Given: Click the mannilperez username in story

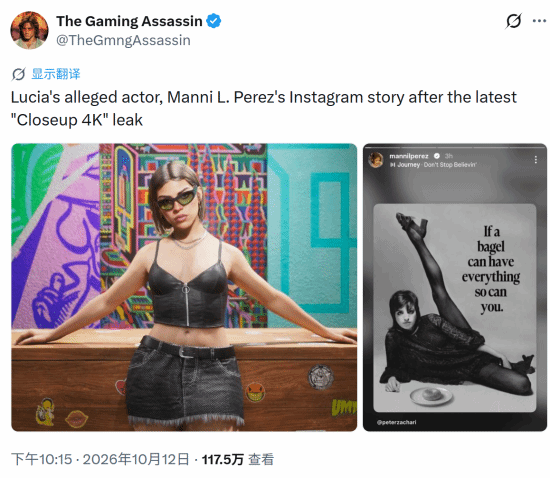Looking at the screenshot, I should [x=409, y=156].
